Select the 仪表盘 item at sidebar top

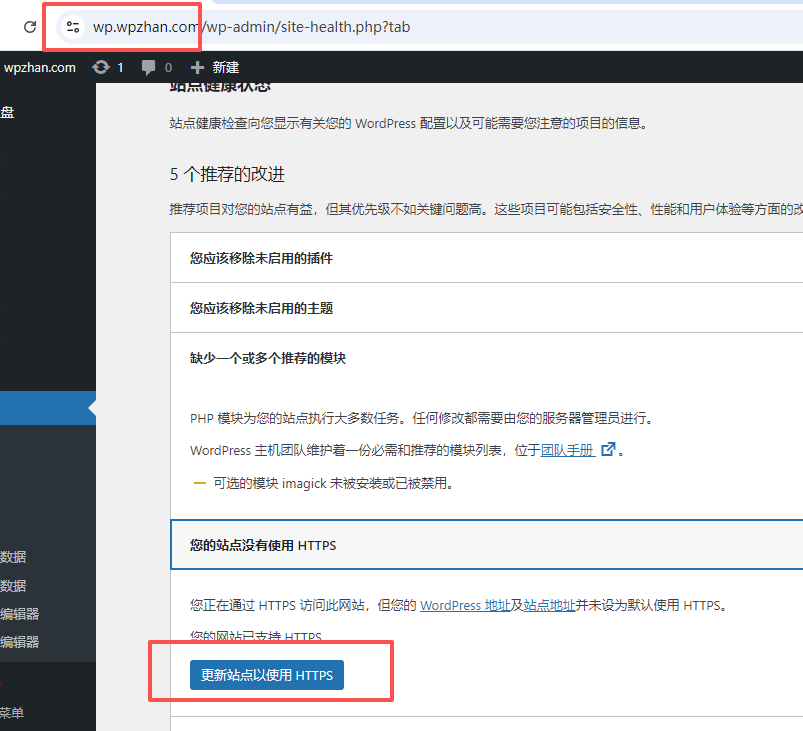tap(8, 112)
